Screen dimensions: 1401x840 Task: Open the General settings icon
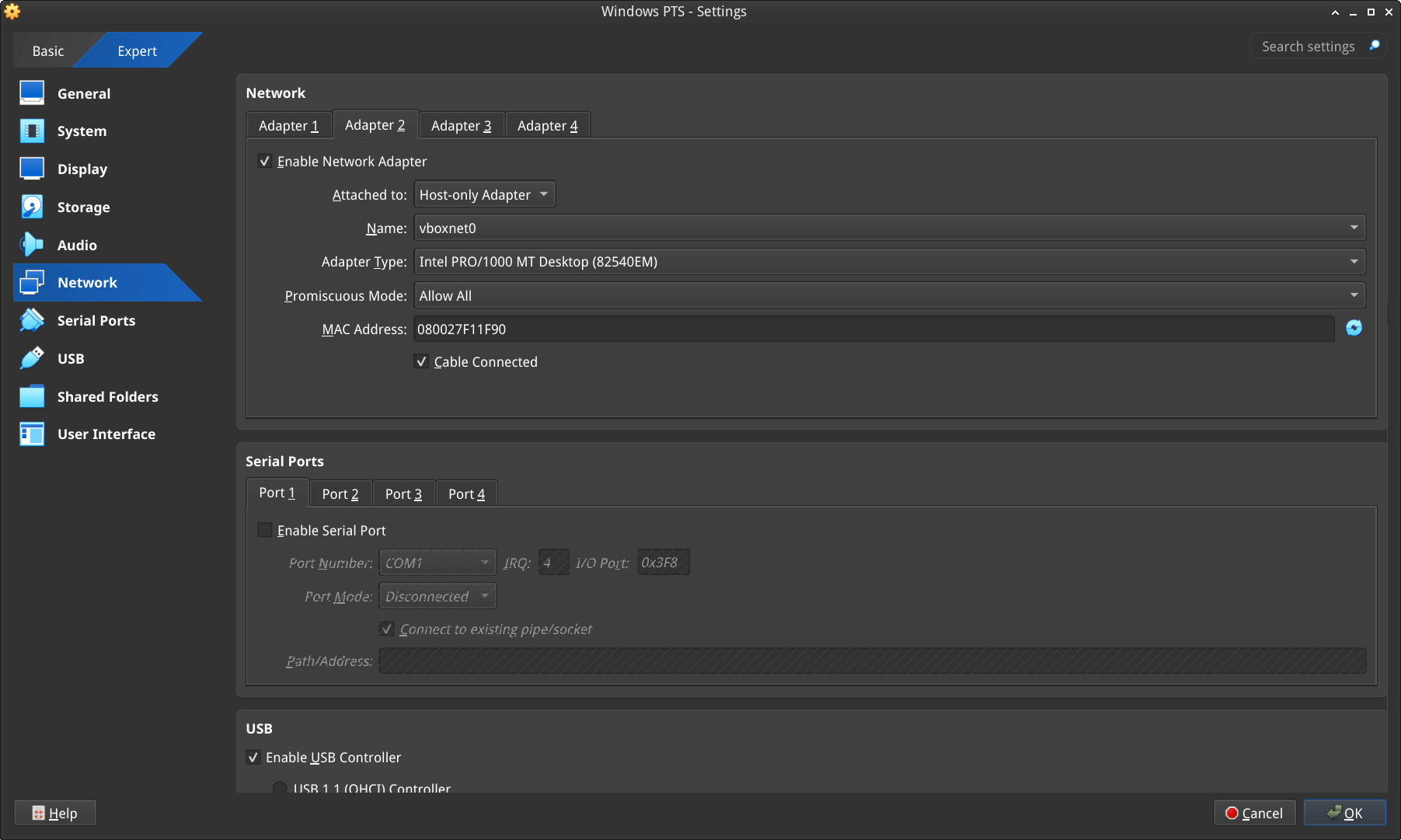[32, 93]
